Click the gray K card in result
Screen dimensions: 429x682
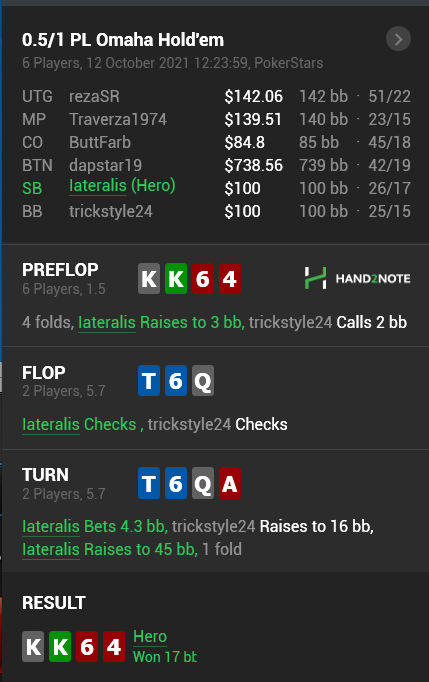click(x=33, y=646)
